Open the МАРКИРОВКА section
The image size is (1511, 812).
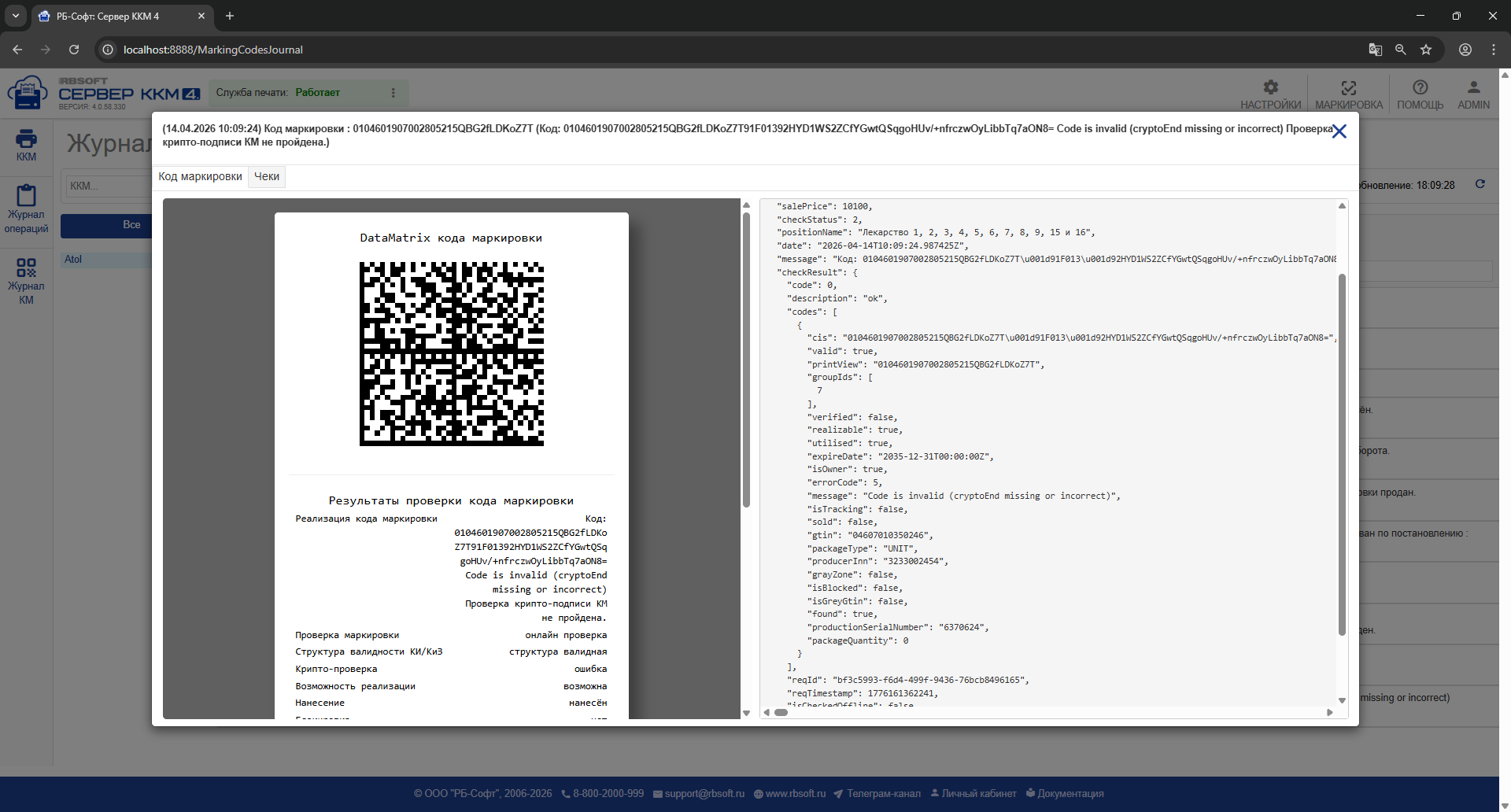click(1348, 94)
